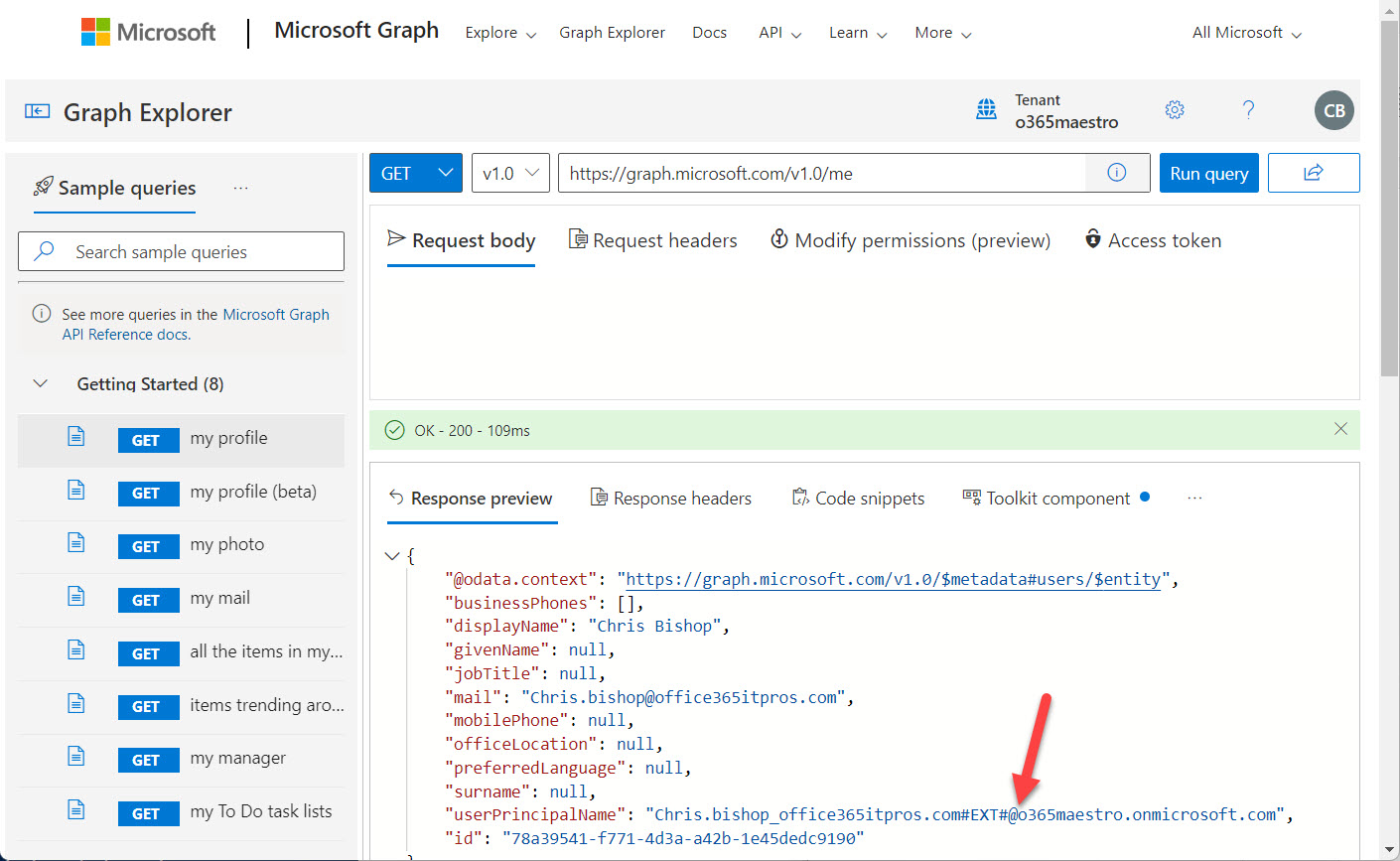The image size is (1400, 861).
Task: Open the Access token tab
Action: click(x=1153, y=240)
